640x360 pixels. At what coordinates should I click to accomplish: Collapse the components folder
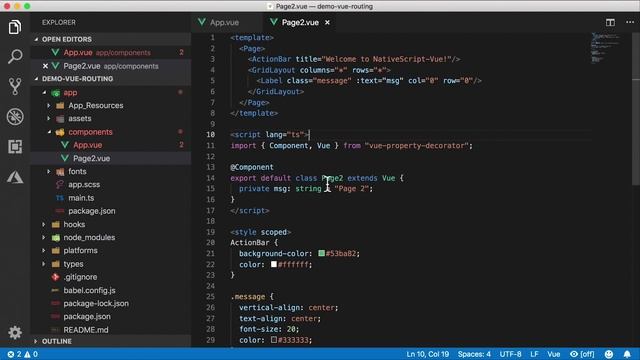pyautogui.click(x=49, y=132)
